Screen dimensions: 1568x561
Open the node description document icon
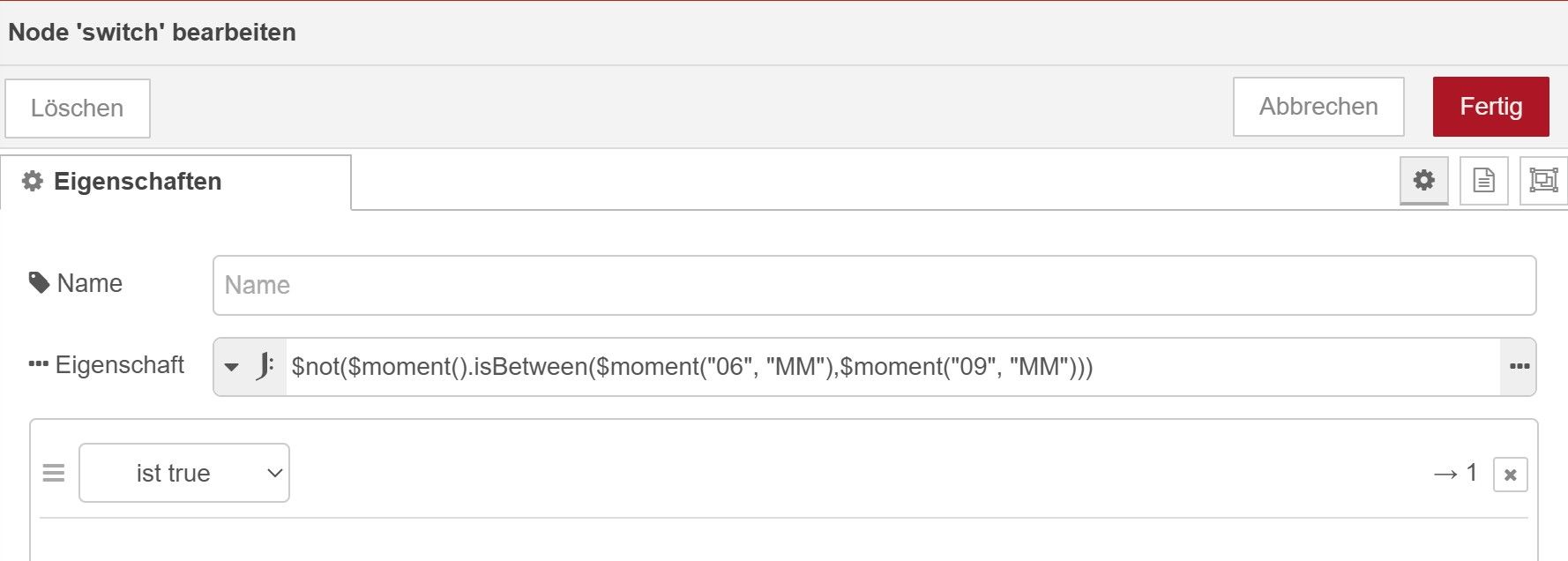(1483, 181)
